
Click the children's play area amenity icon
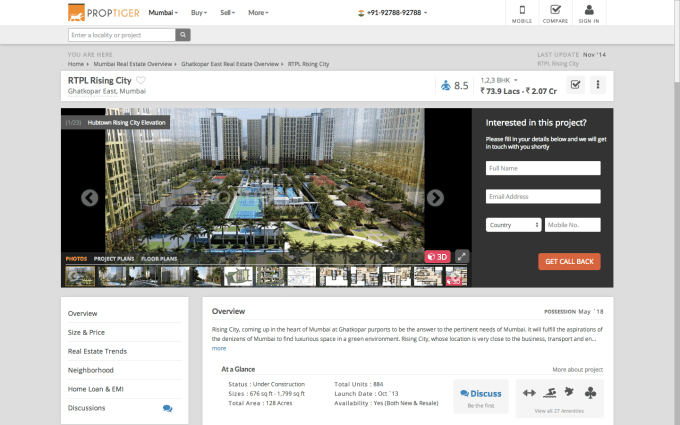coord(569,392)
